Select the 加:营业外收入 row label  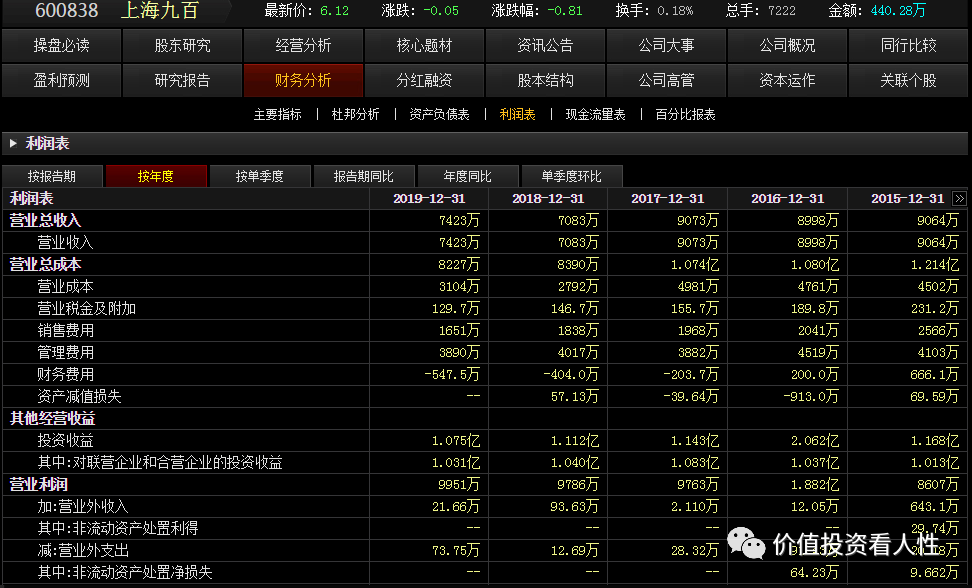pyautogui.click(x=82, y=507)
